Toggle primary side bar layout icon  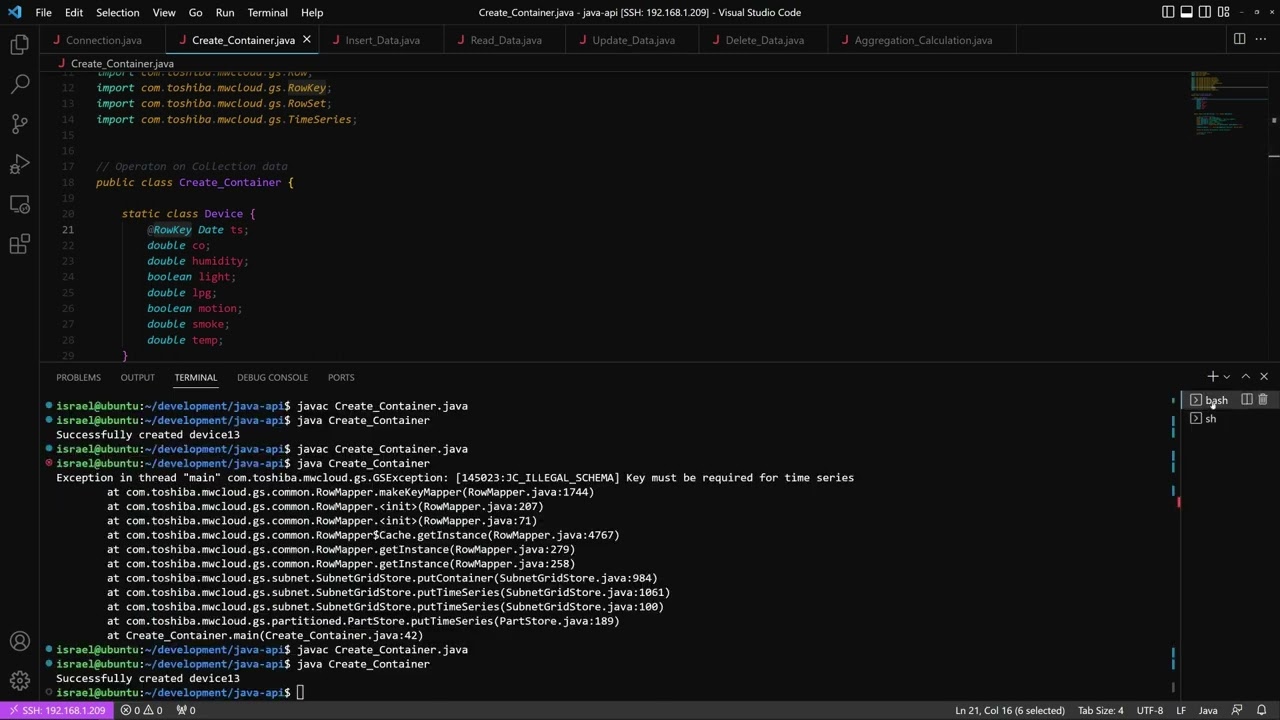[1168, 12]
